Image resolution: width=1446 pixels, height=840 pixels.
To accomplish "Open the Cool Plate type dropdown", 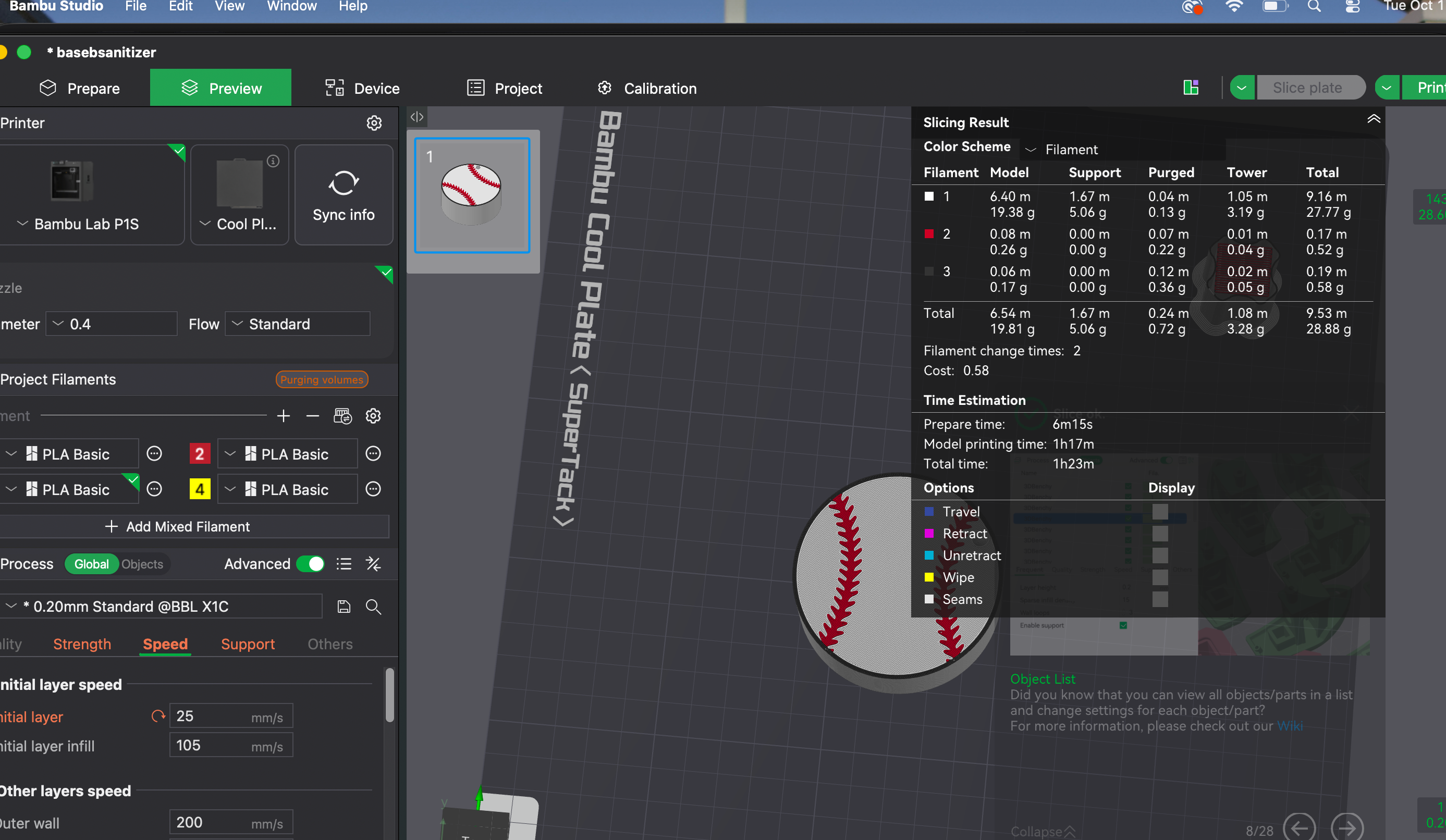I will coord(239,224).
